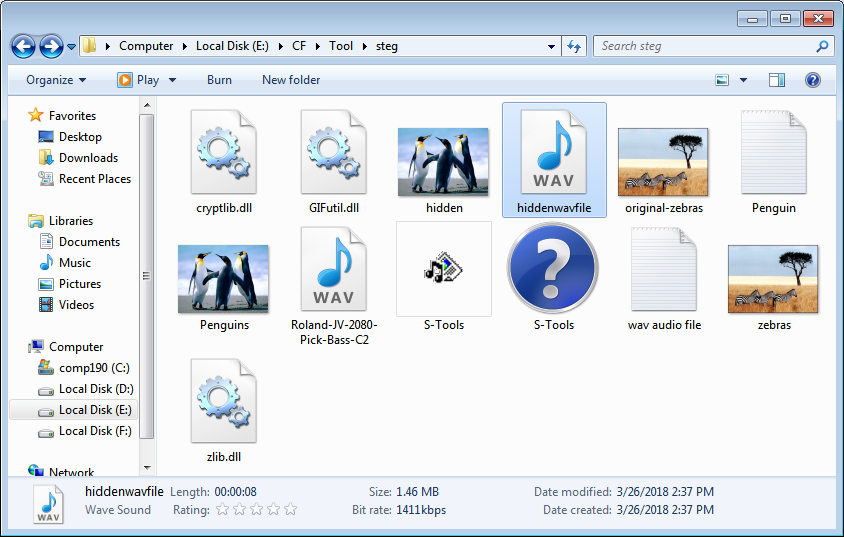The height and width of the screenshot is (537, 844).
Task: Select the cryptlib.dll file icon
Action: 223,153
